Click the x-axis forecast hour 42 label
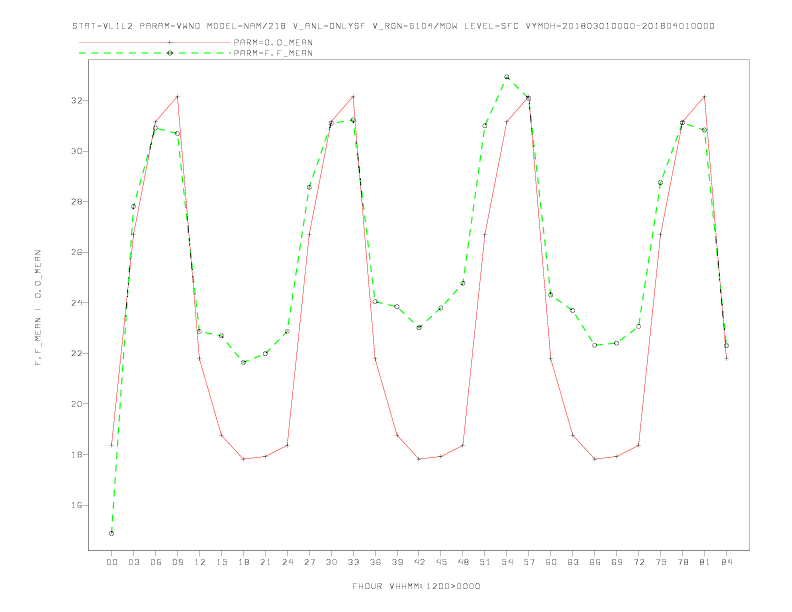The image size is (792, 612). (419, 562)
